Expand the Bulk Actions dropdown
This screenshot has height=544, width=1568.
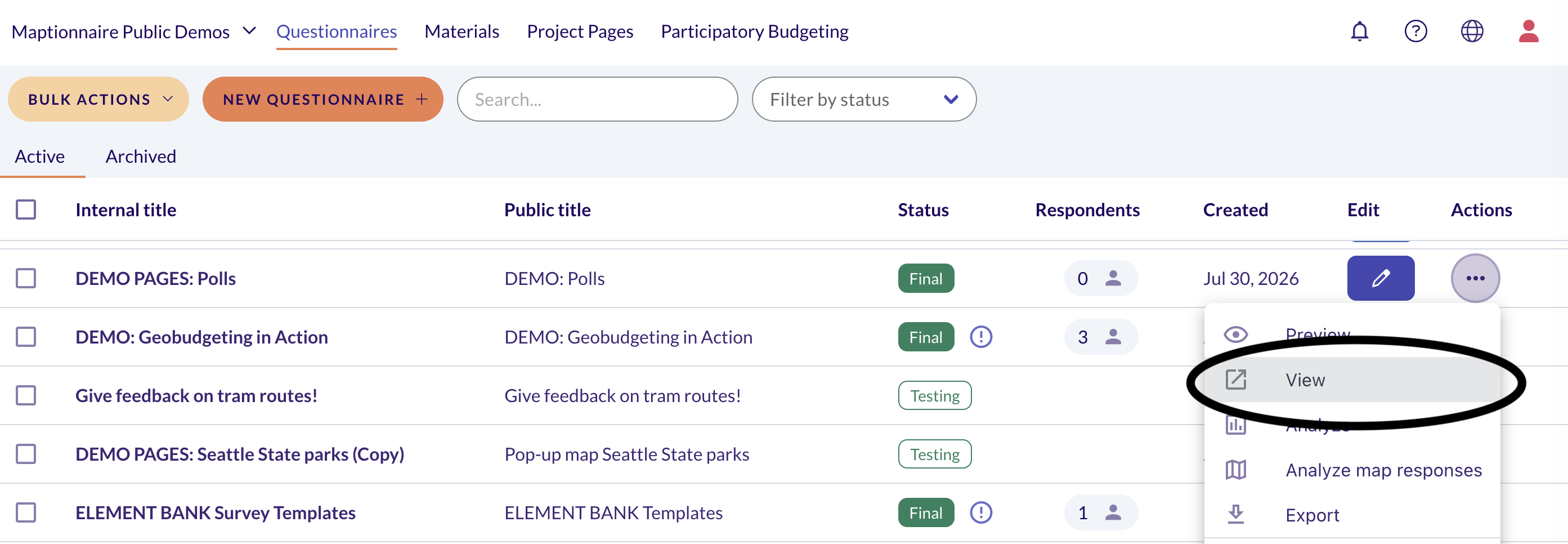tap(98, 99)
